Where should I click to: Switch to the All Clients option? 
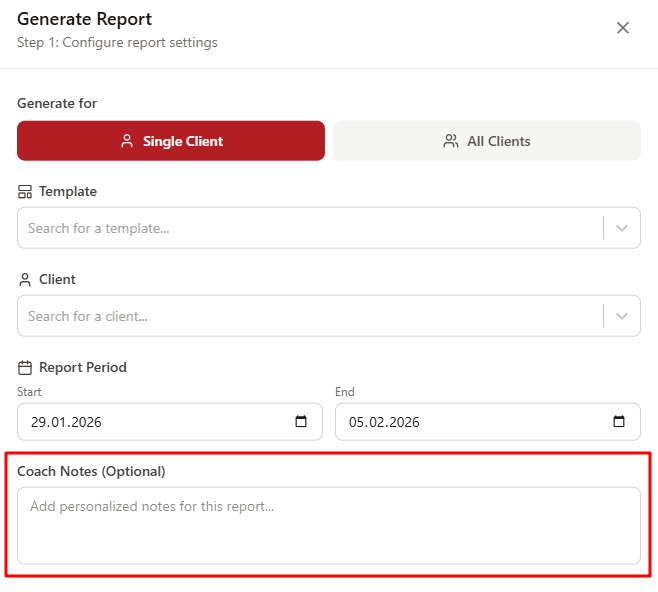click(x=486, y=141)
